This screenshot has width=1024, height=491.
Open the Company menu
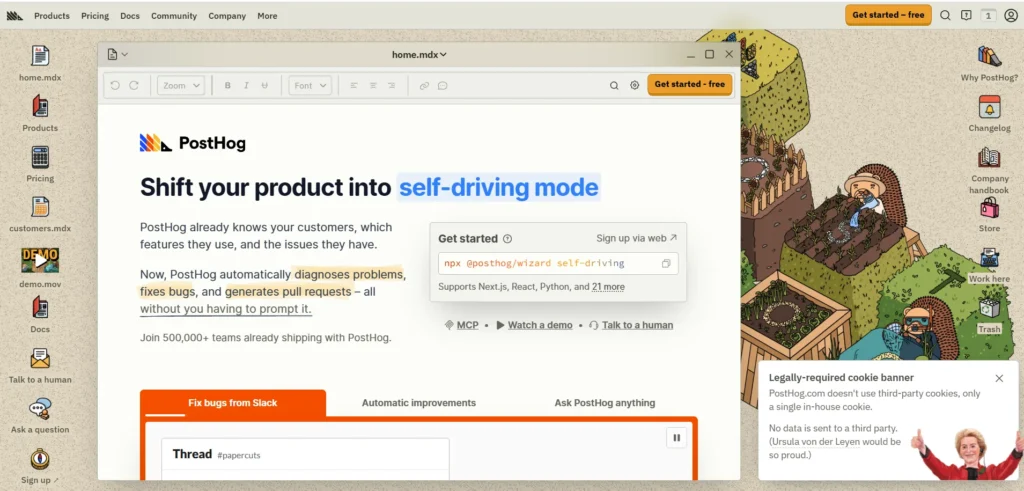tap(227, 16)
